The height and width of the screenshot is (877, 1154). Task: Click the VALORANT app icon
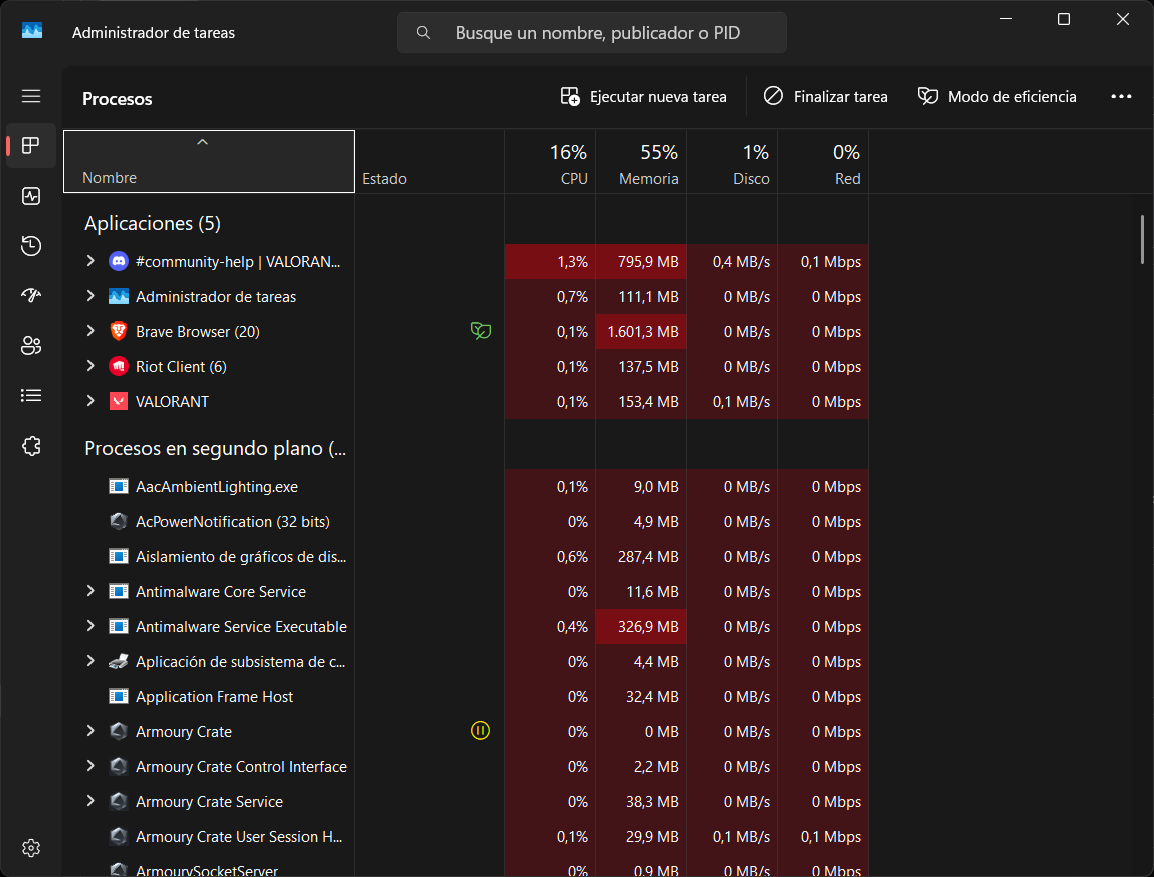tap(118, 401)
